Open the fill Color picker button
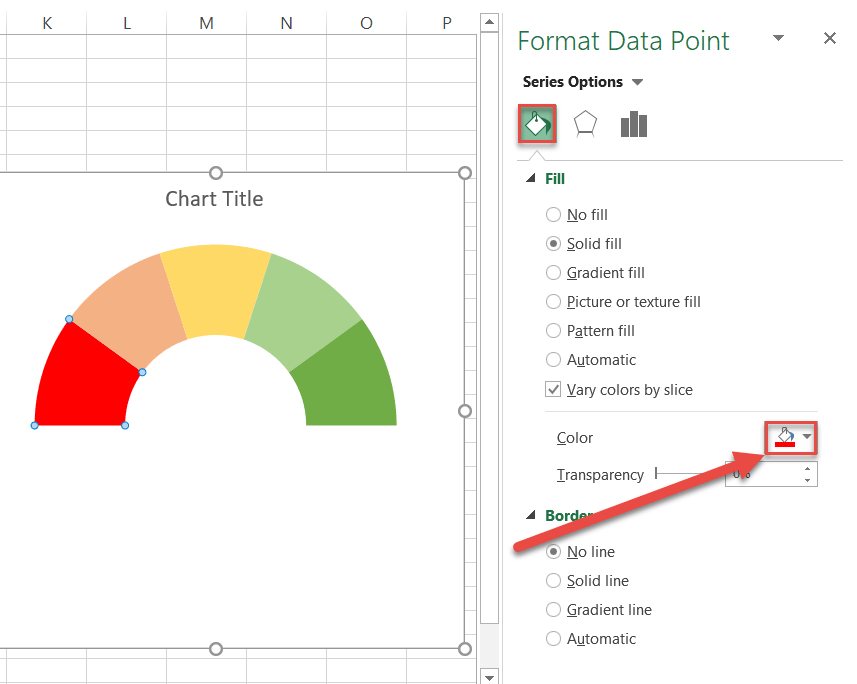The height and width of the screenshot is (684, 857). [x=785, y=438]
